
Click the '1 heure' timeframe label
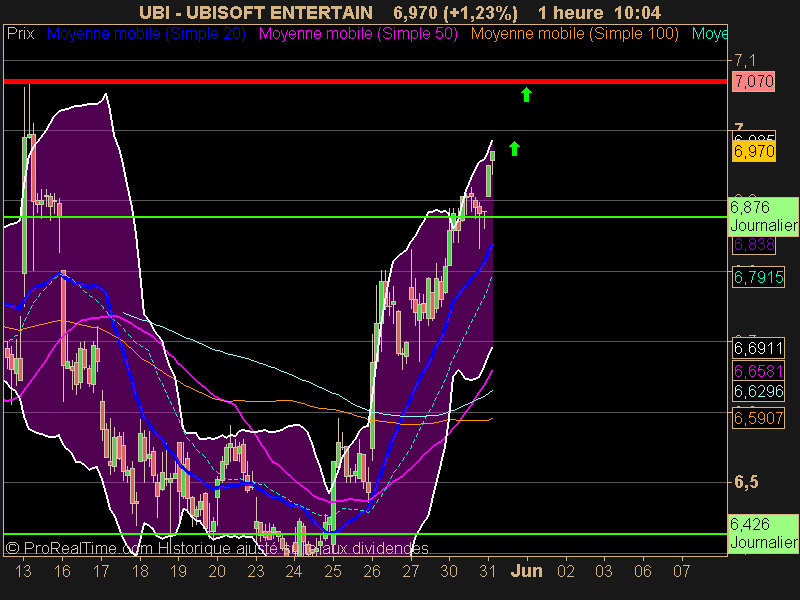pos(570,13)
